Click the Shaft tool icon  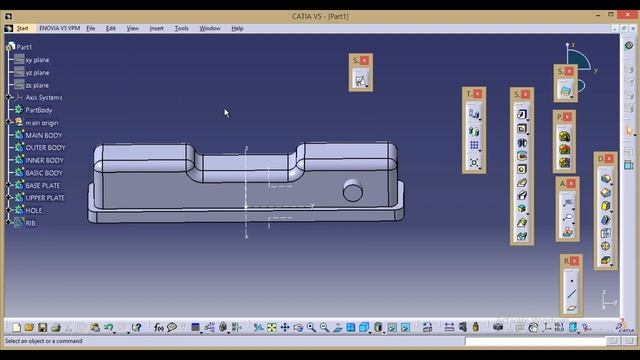pyautogui.click(x=522, y=142)
